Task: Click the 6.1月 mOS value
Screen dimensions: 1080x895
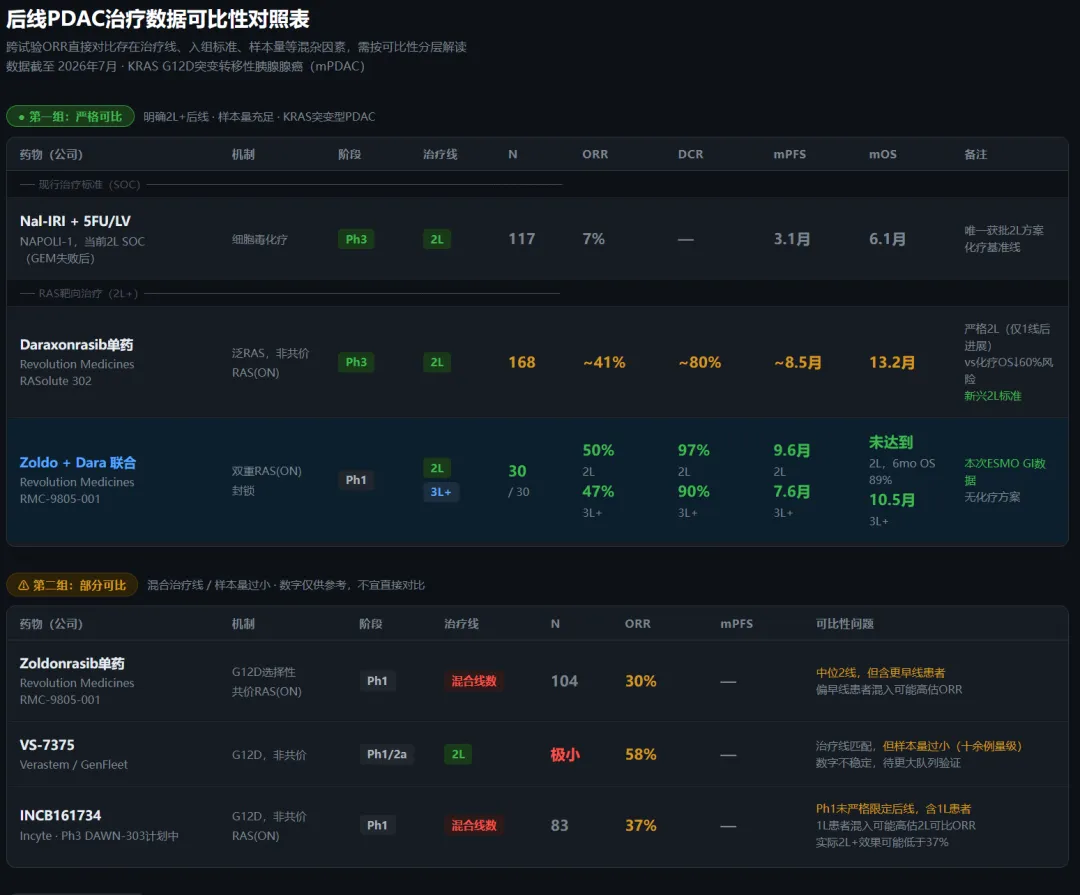Action: click(887, 239)
